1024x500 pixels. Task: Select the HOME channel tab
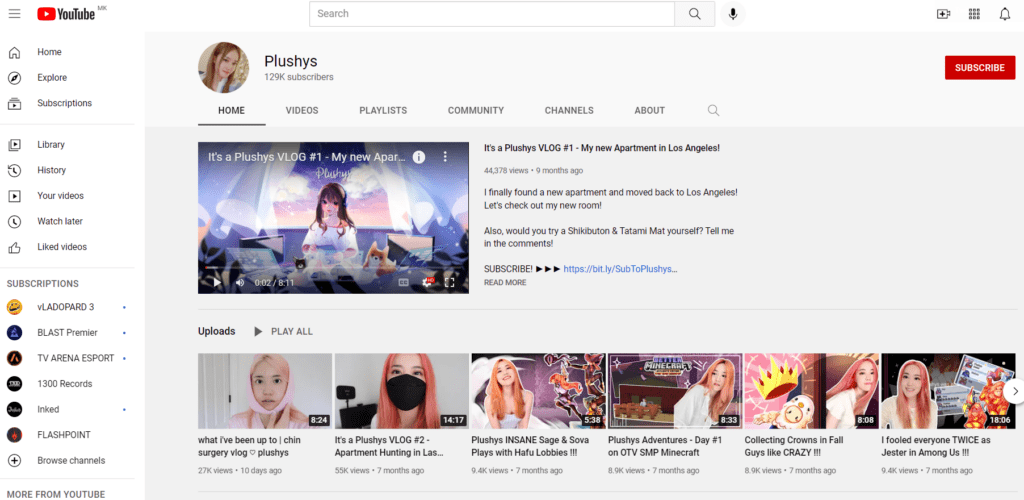[x=231, y=110]
